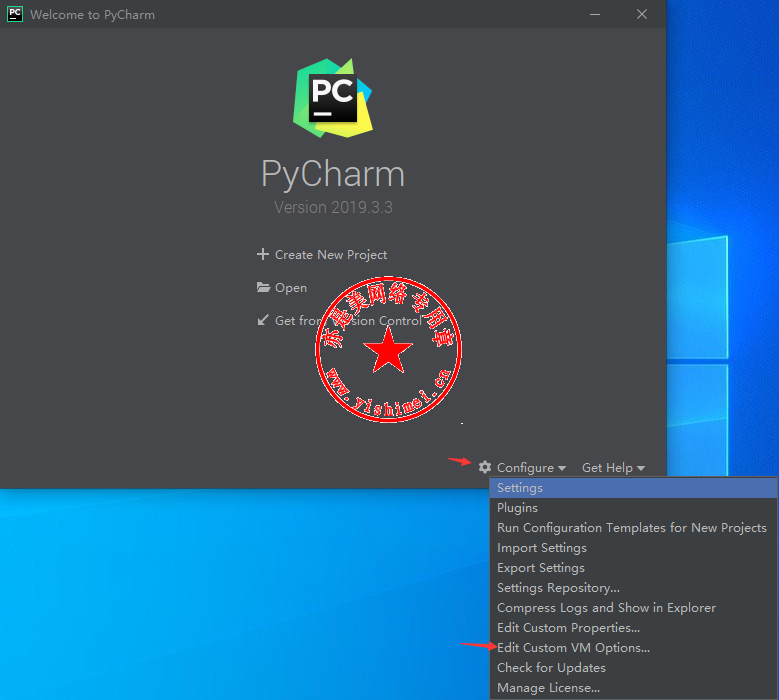
Task: Open an existing project via Open
Action: click(291, 288)
